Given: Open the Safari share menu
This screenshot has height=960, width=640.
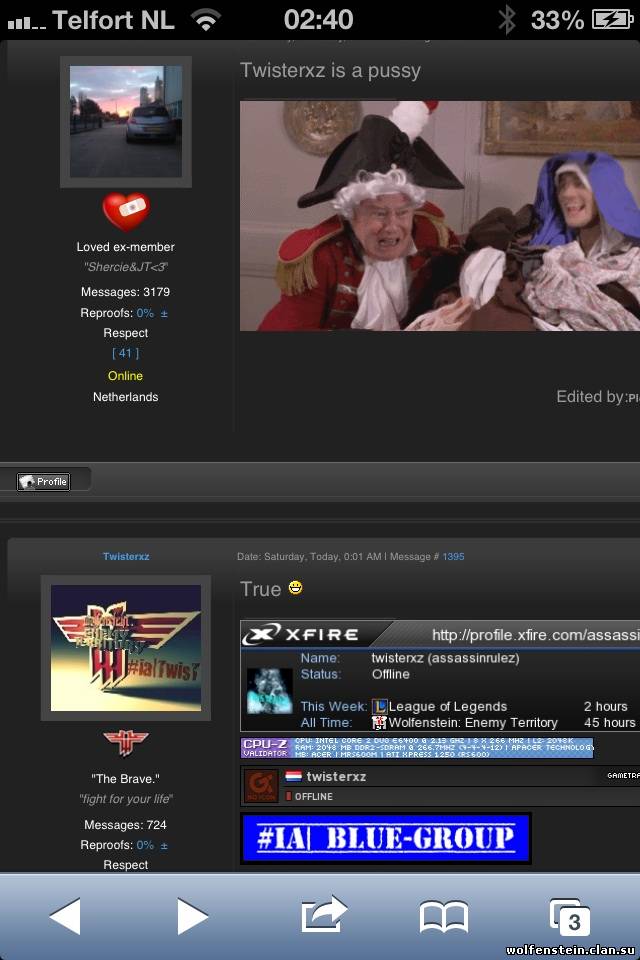Looking at the screenshot, I should pos(323,914).
